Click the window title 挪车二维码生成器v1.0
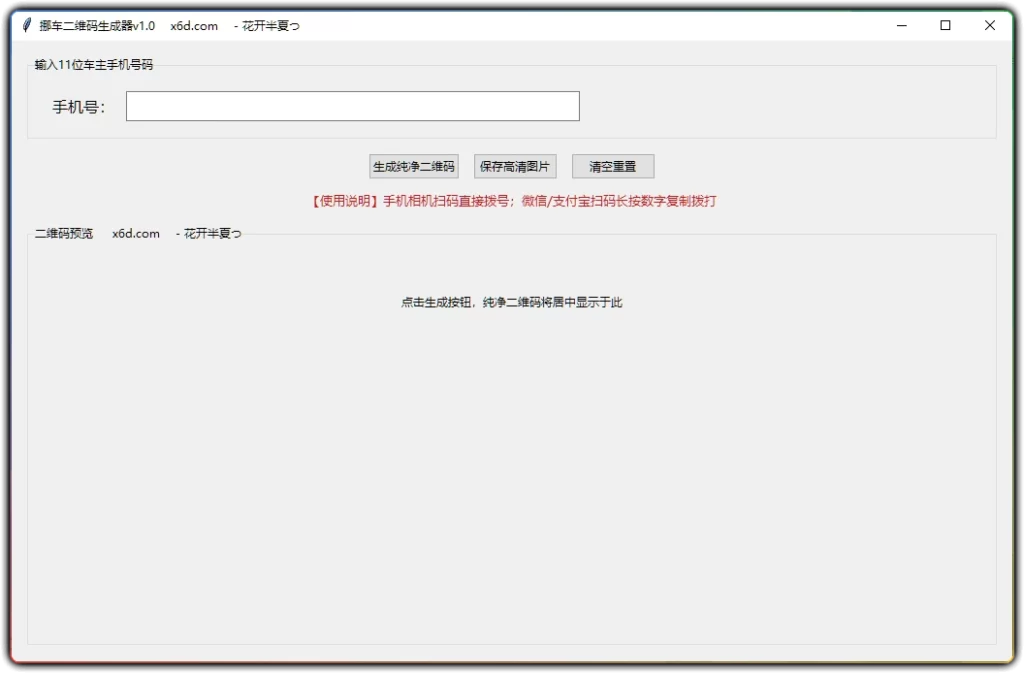 point(97,25)
